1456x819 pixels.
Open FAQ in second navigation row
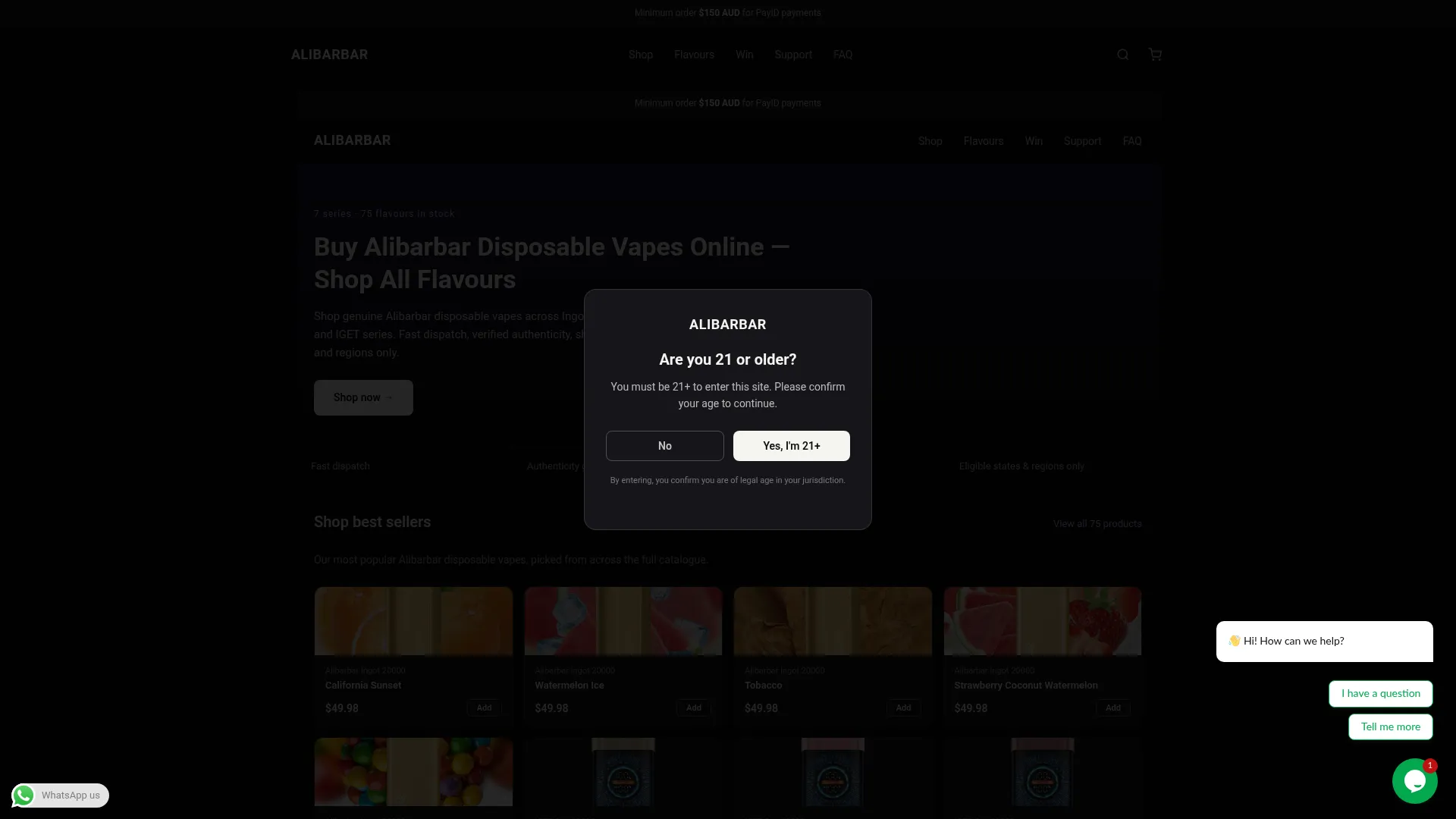1132,141
